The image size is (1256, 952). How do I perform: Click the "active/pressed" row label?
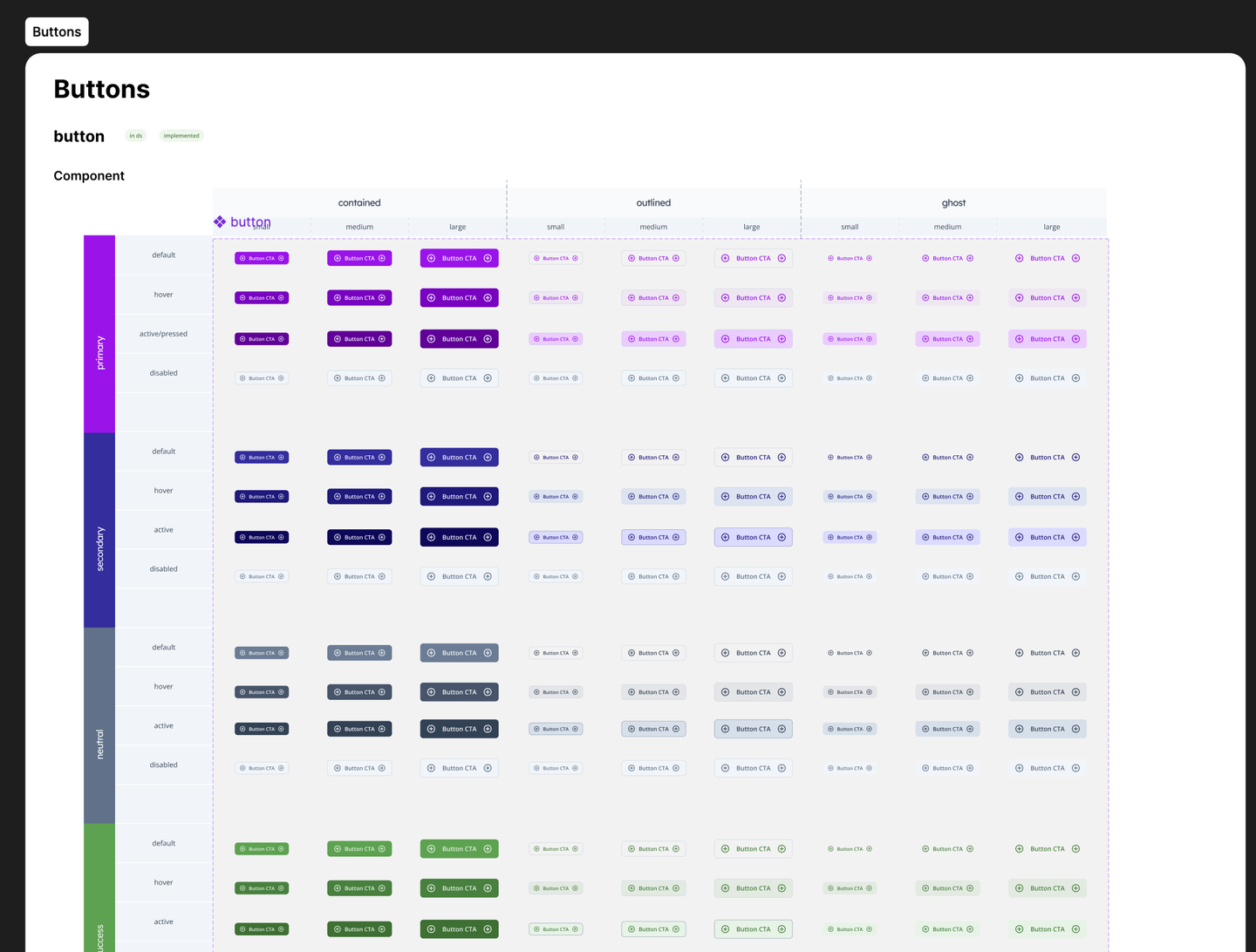pos(163,334)
